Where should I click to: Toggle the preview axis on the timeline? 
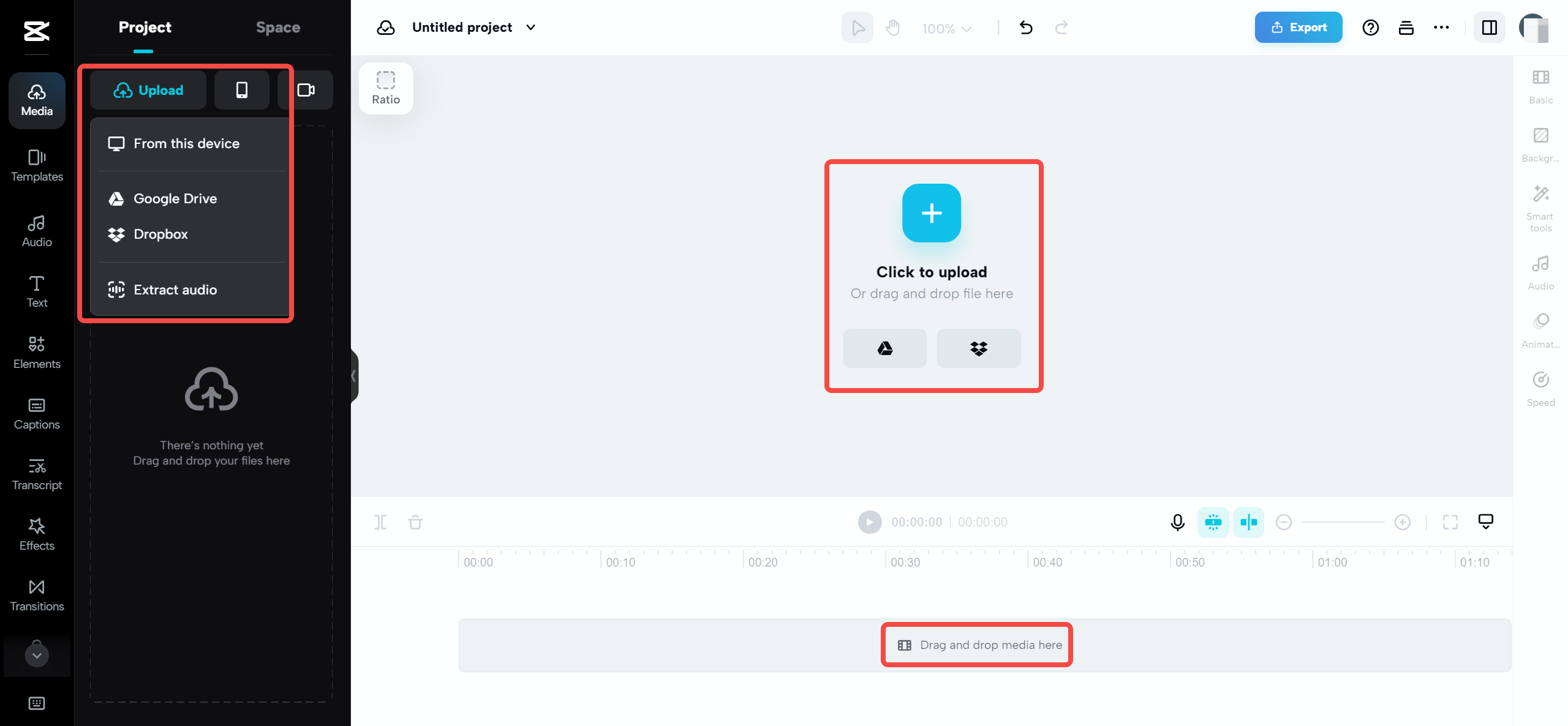point(1249,522)
